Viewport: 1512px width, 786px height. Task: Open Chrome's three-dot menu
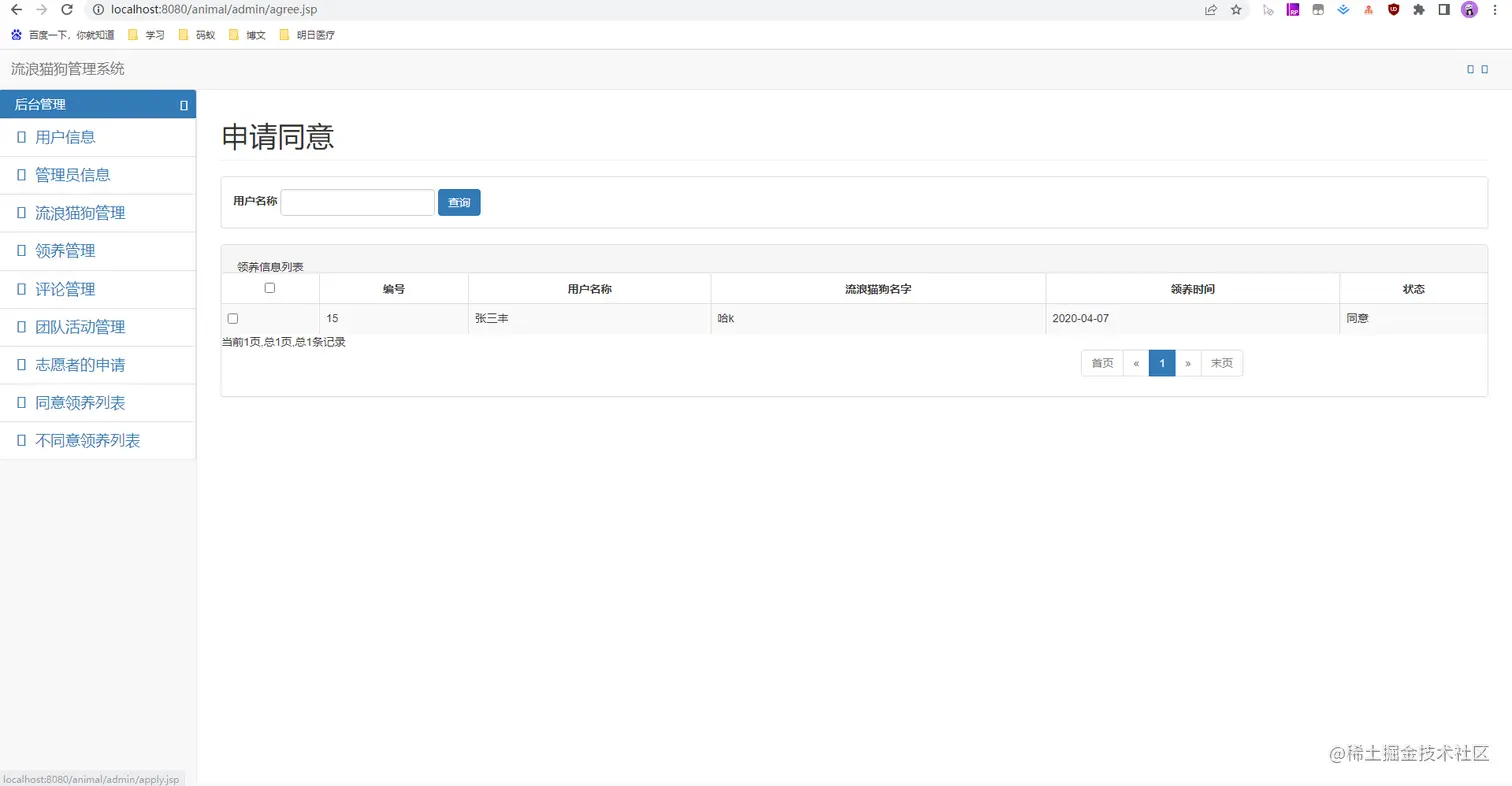1494,10
